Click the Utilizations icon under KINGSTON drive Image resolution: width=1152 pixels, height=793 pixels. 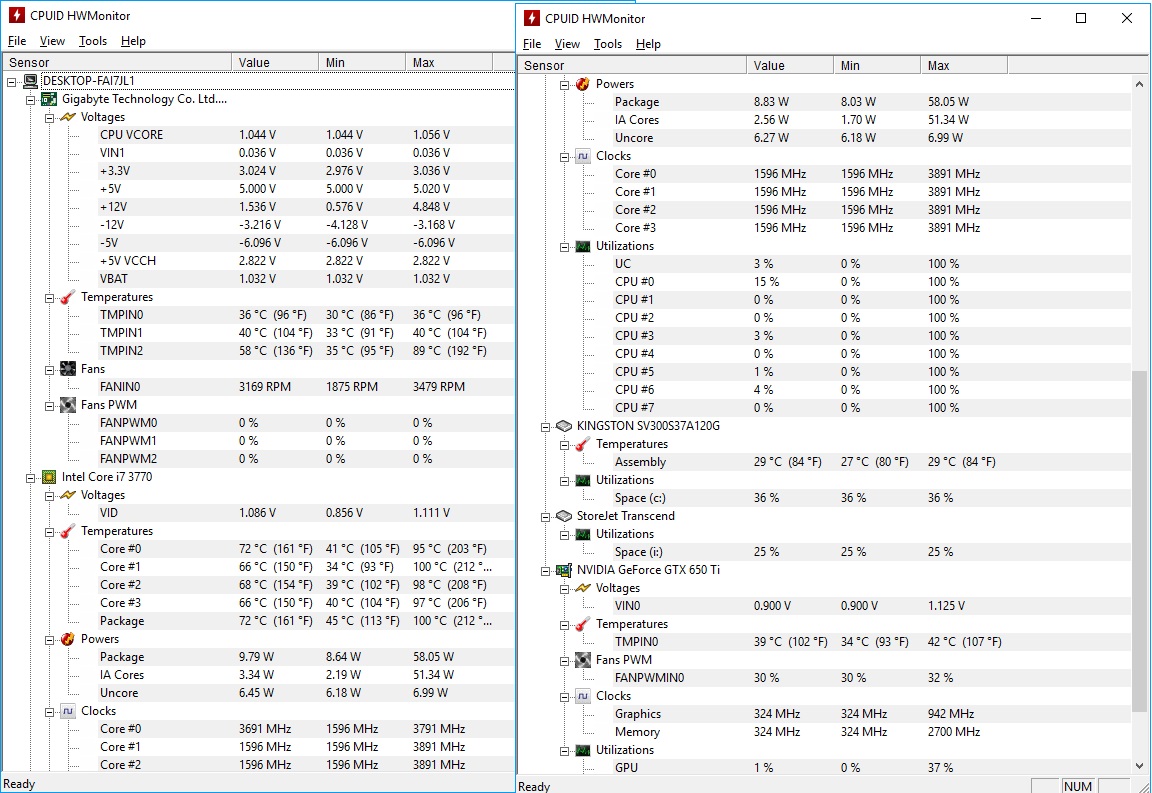point(583,480)
